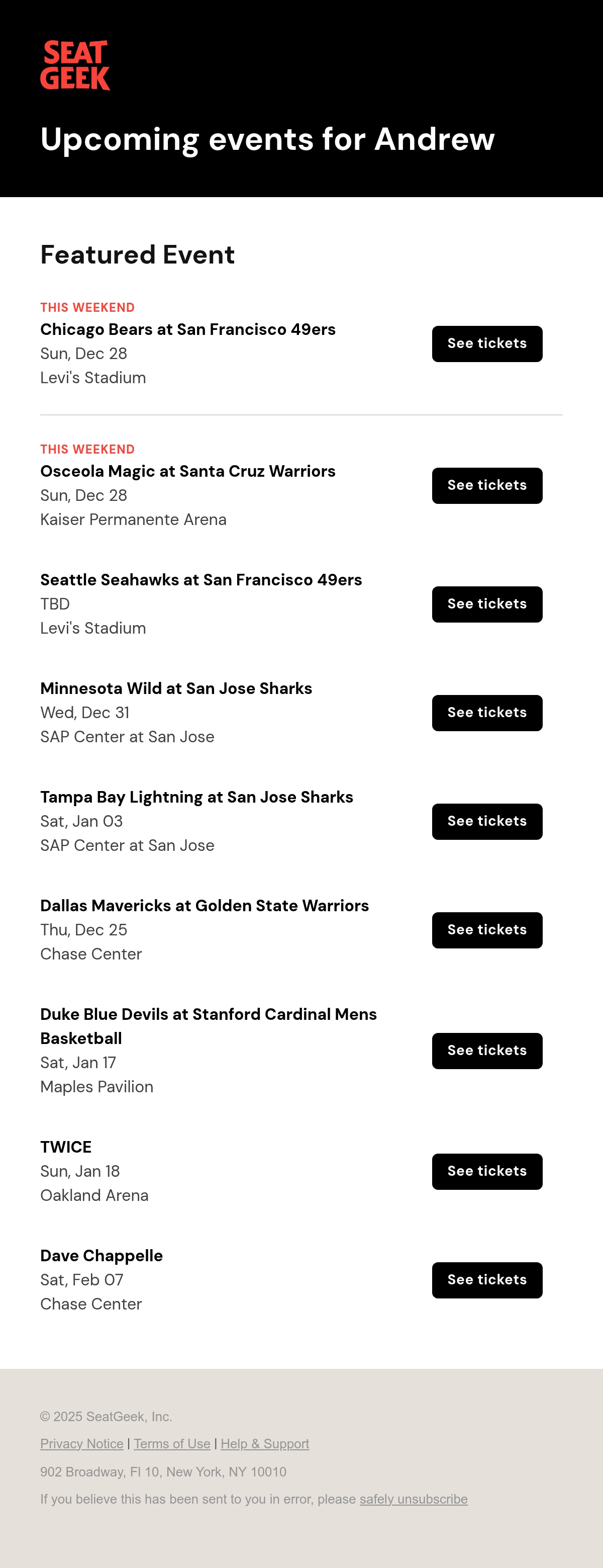See tickets for TWICE concert
The image size is (603, 1568).
[487, 1172]
